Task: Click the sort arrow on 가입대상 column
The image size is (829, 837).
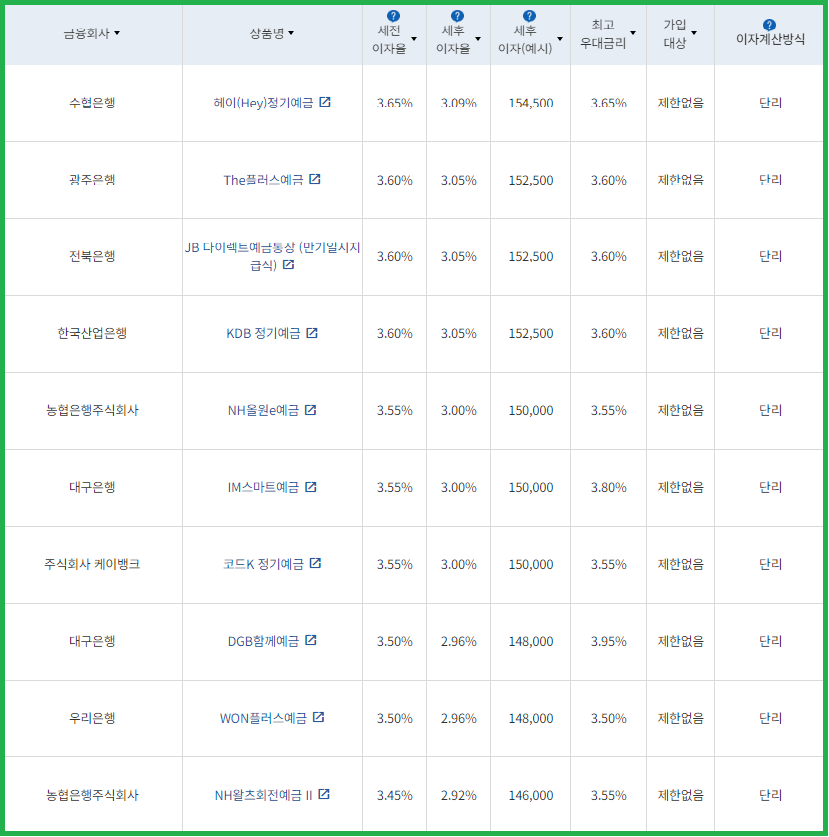Action: 695,31
